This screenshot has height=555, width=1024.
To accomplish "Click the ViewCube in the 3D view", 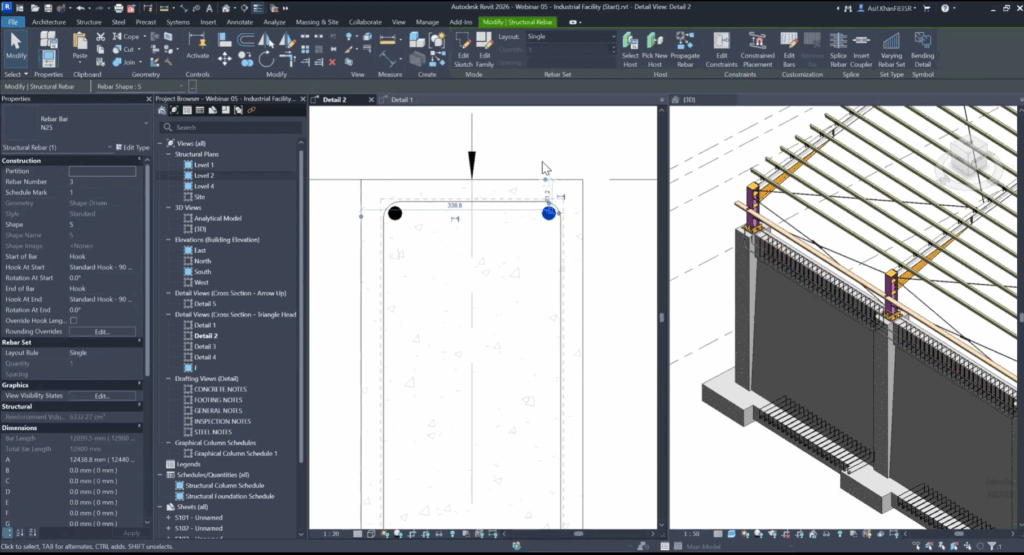I will click(x=968, y=161).
